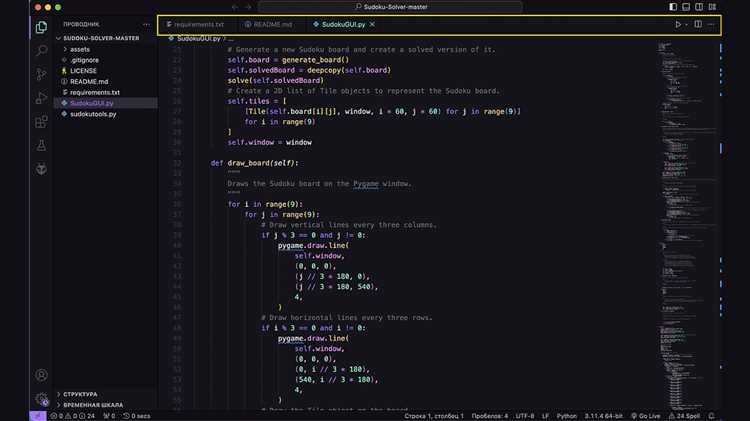Open the Run and Debug view

point(41,98)
